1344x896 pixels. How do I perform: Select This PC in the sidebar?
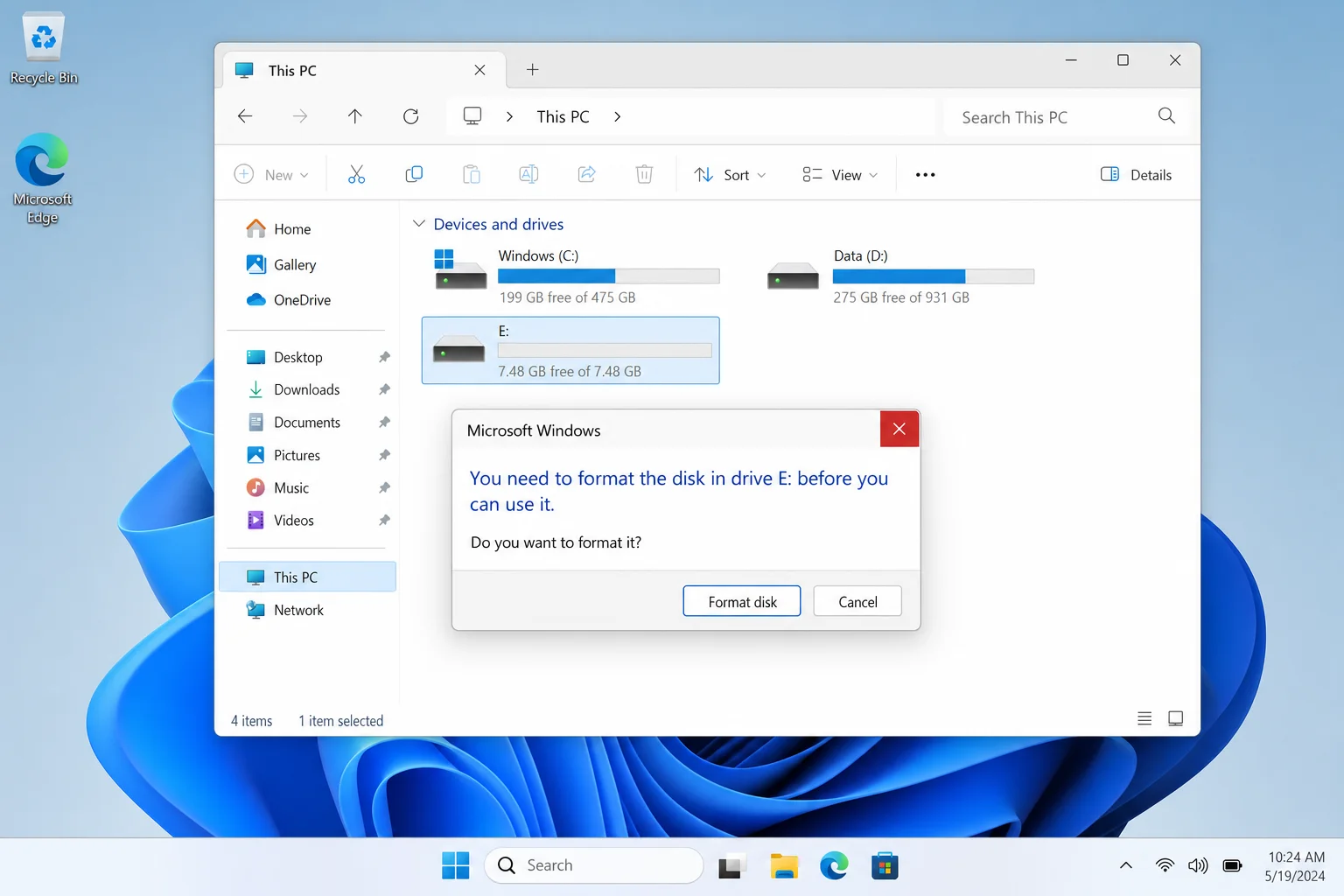(x=307, y=577)
